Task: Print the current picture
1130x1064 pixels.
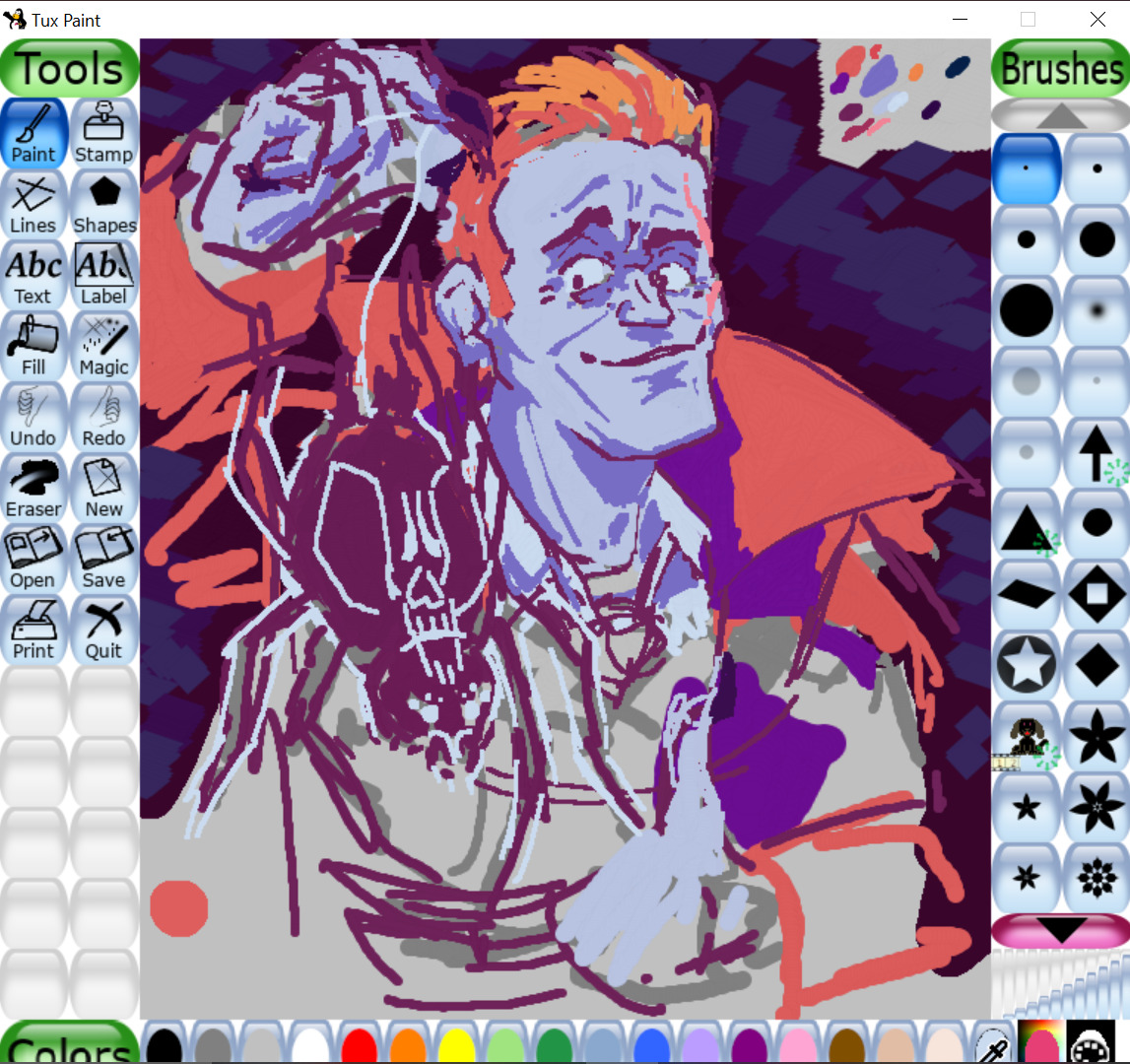Action: pyautogui.click(x=33, y=629)
